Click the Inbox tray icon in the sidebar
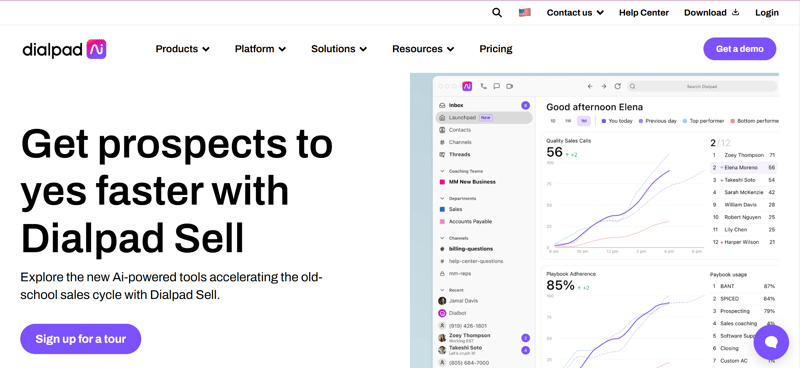 (x=442, y=105)
